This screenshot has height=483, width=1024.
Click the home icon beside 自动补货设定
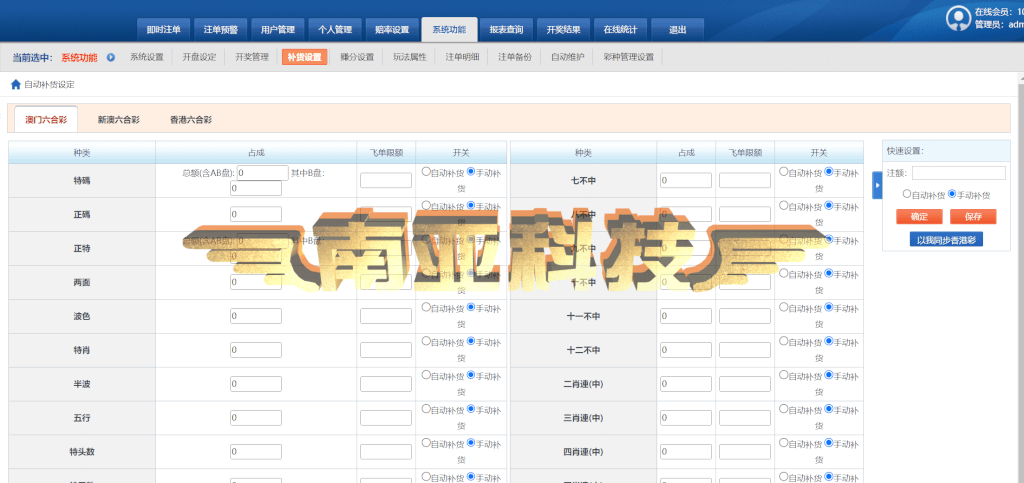(16, 84)
